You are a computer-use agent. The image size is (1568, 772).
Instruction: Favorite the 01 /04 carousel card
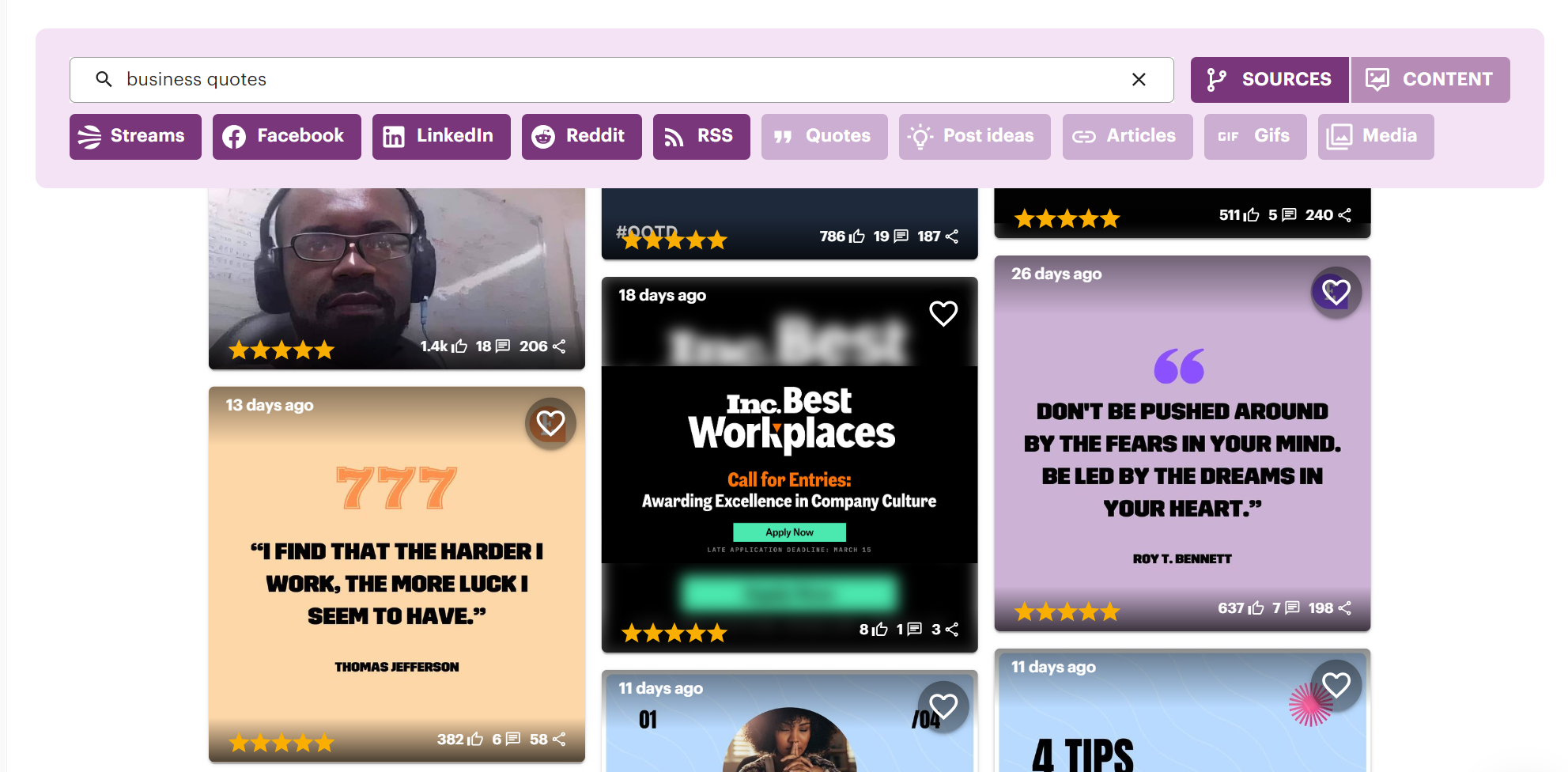pos(943,706)
